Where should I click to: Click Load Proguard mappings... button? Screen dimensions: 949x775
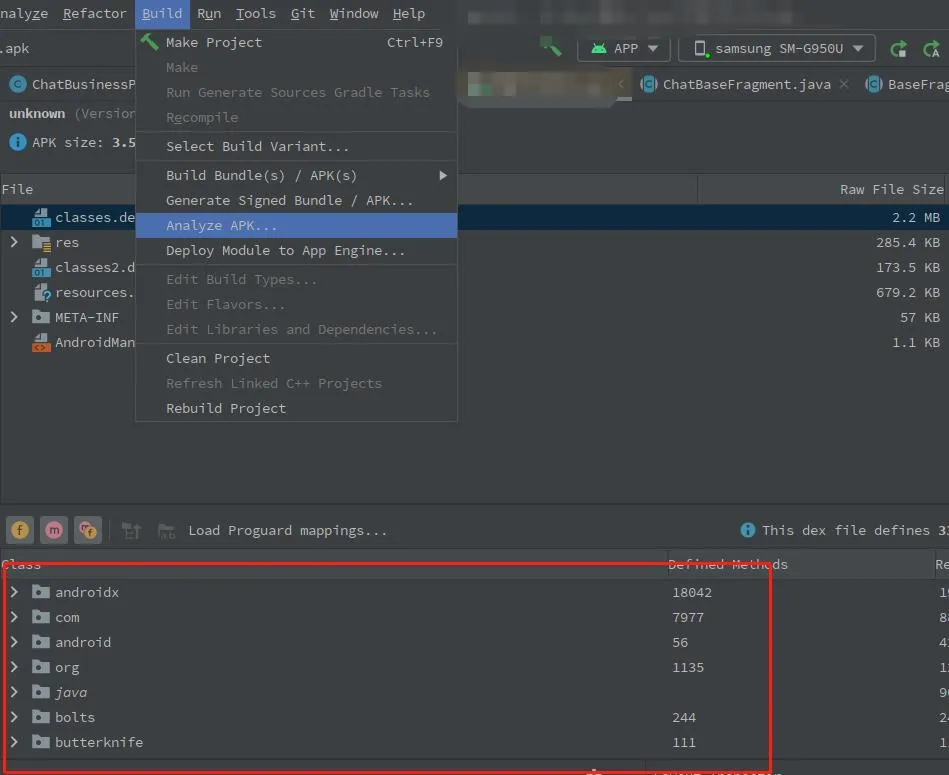point(287,531)
